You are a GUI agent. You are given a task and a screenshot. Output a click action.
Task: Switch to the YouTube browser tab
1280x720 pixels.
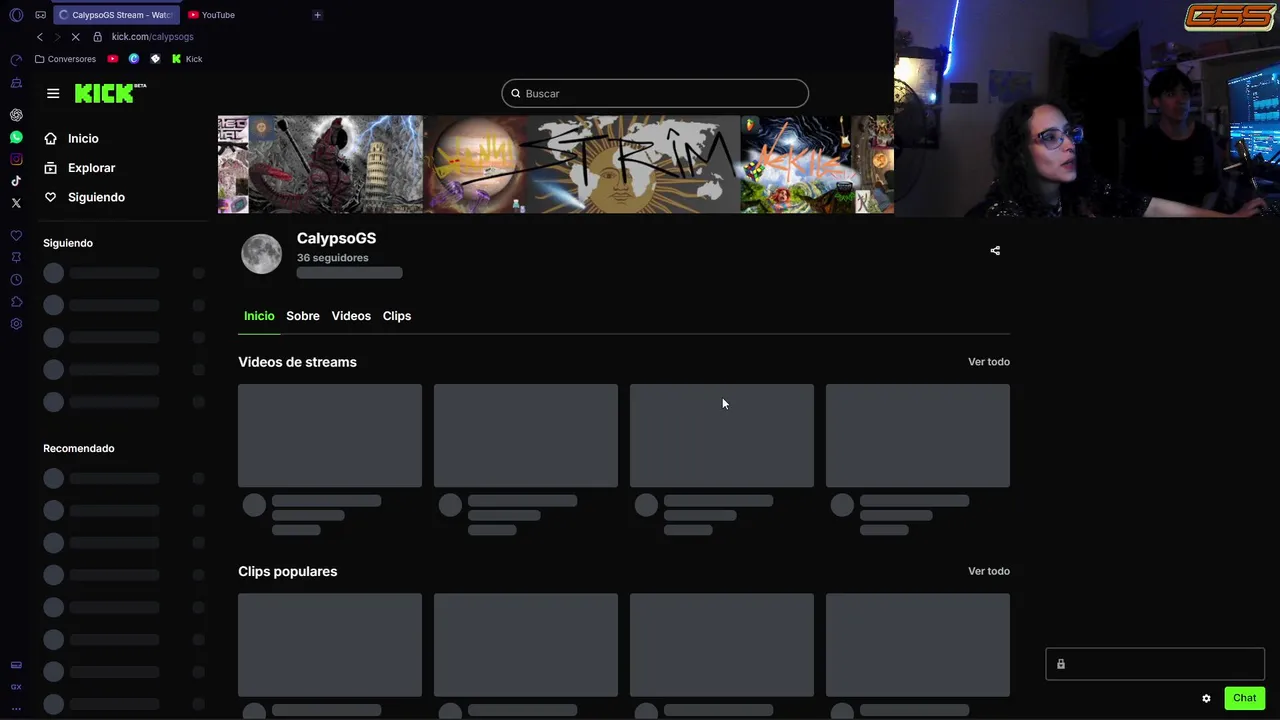[x=211, y=15]
